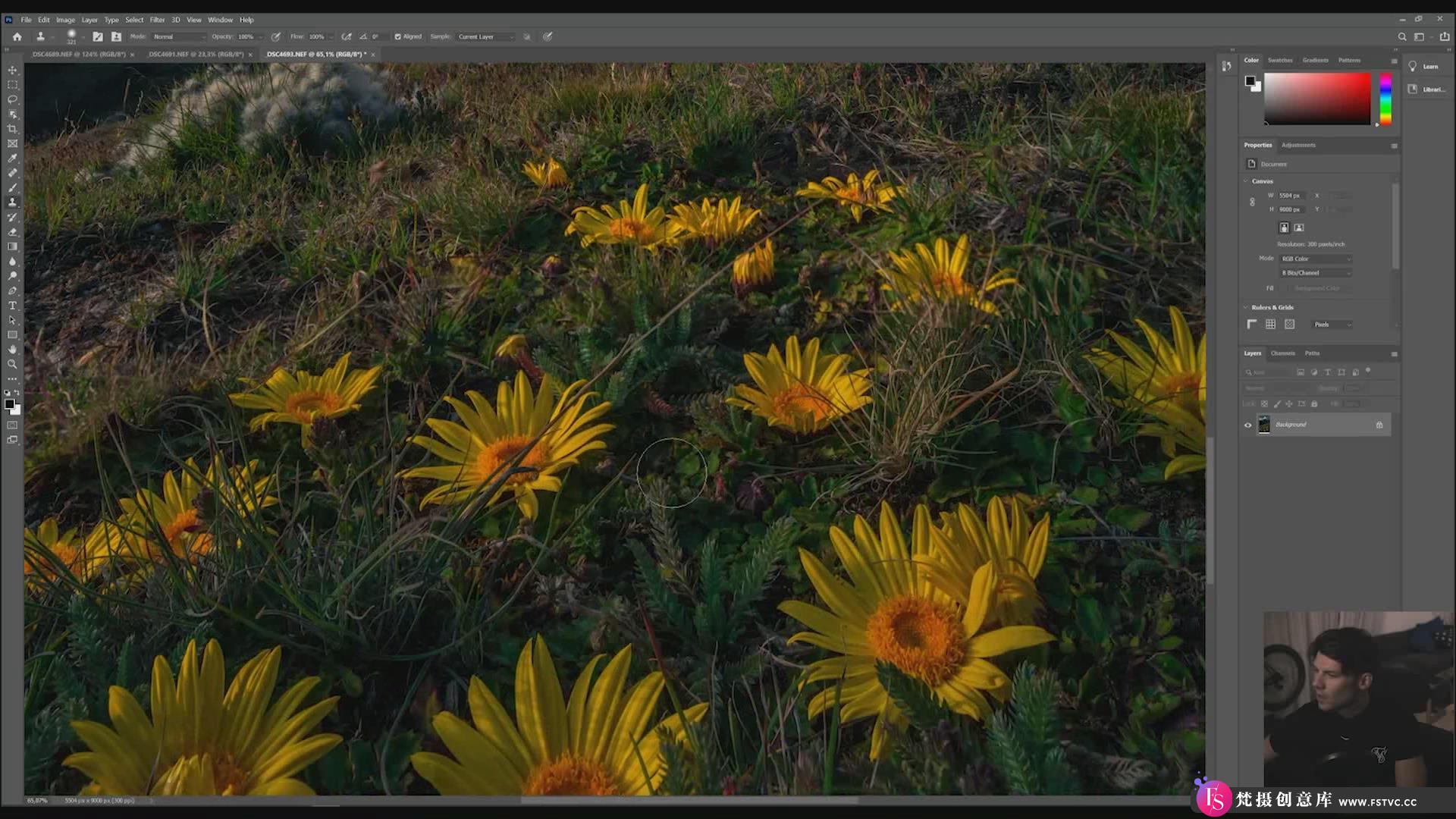Open the Flow percentage dropdown
Image resolution: width=1456 pixels, height=819 pixels.
[x=331, y=36]
